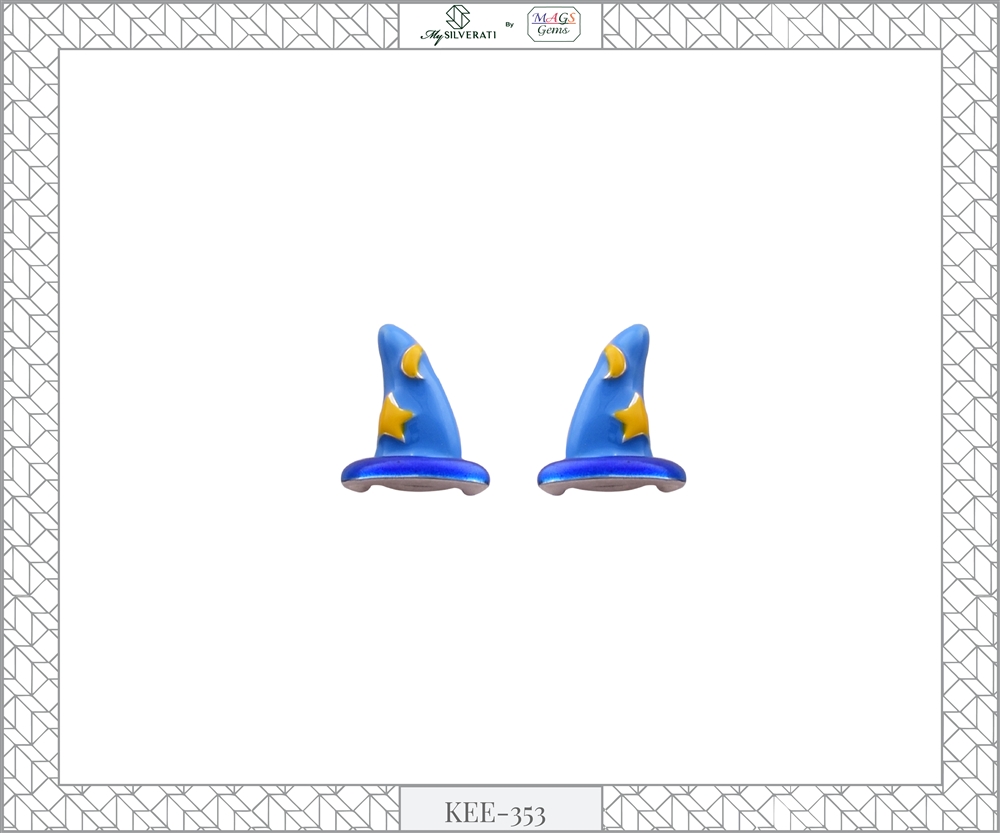Click the yellow moon on right hat
The image size is (1000, 833).
tap(617, 361)
